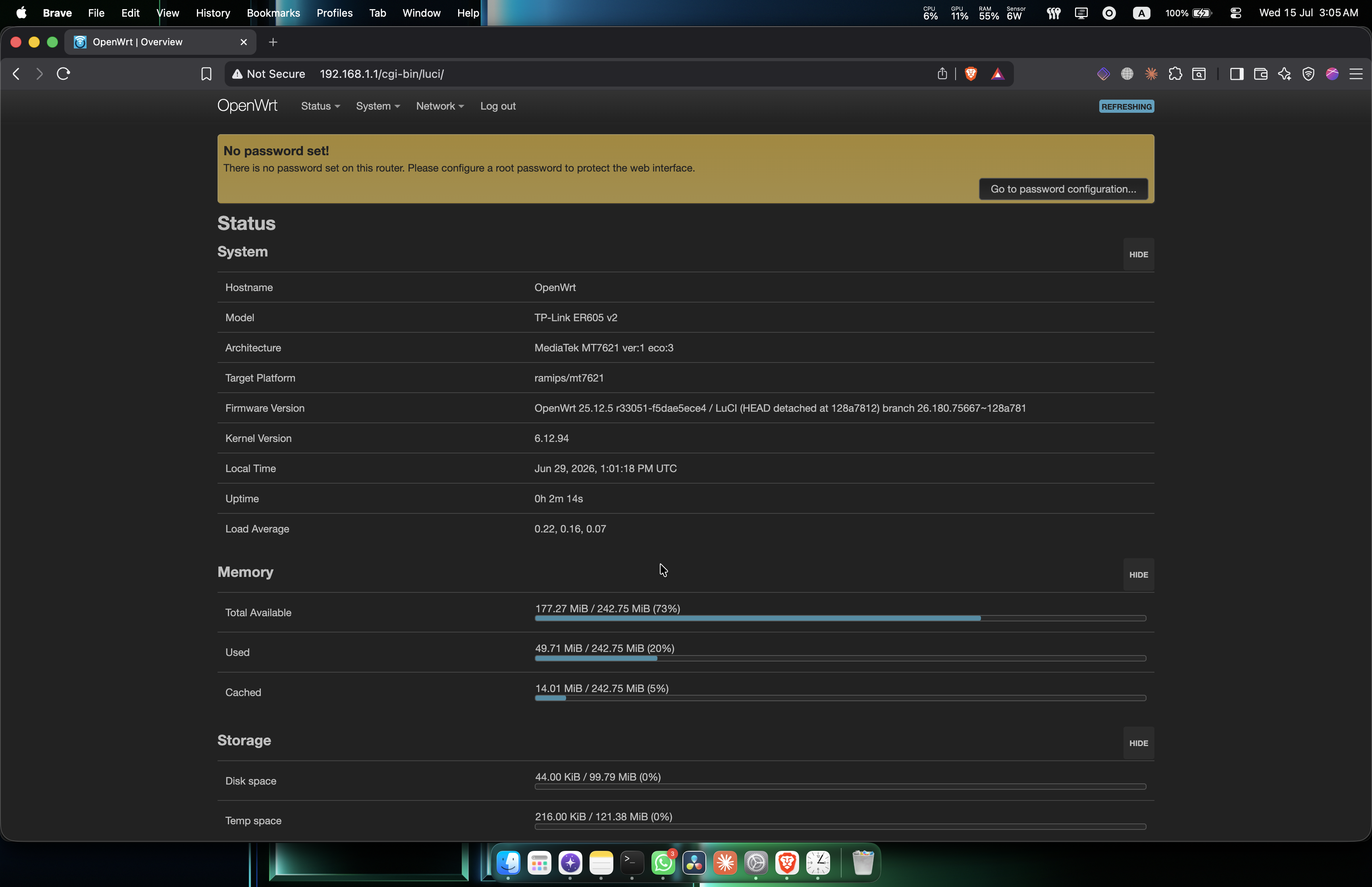Click the grey globe extension icon
Screen dimensions: 1372x887
(x=1127, y=74)
